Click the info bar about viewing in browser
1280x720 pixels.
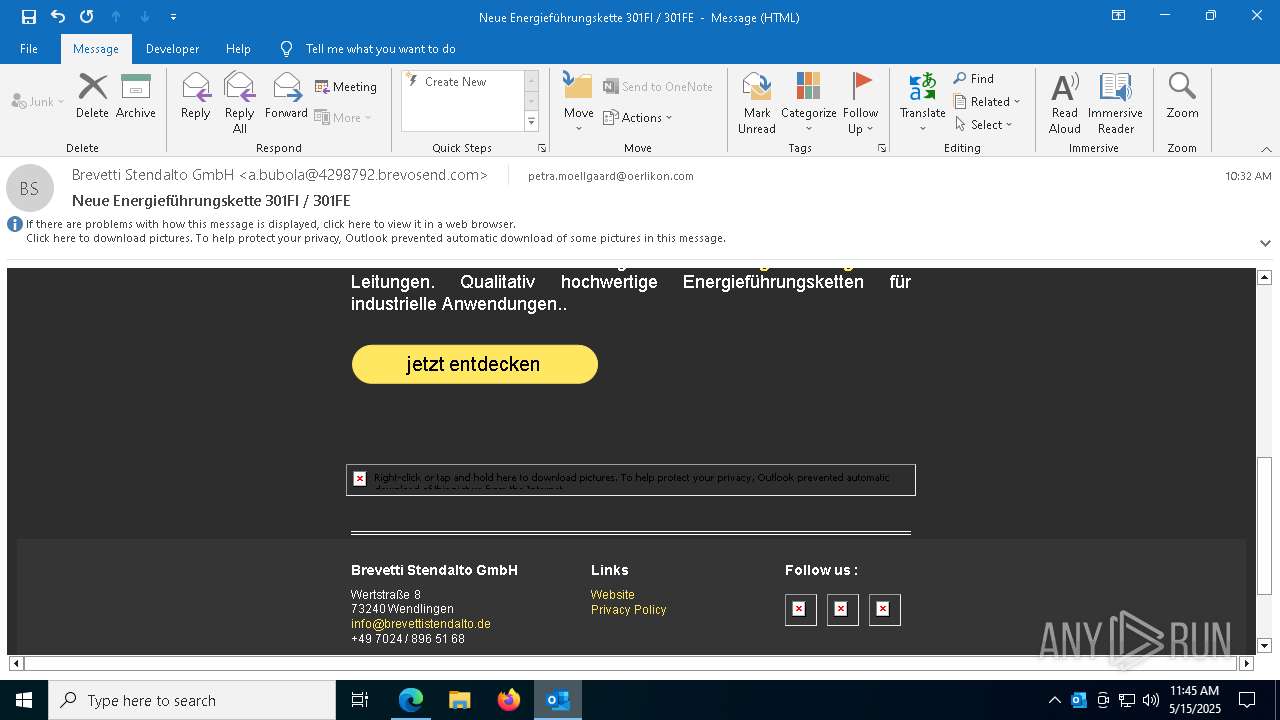(x=270, y=225)
